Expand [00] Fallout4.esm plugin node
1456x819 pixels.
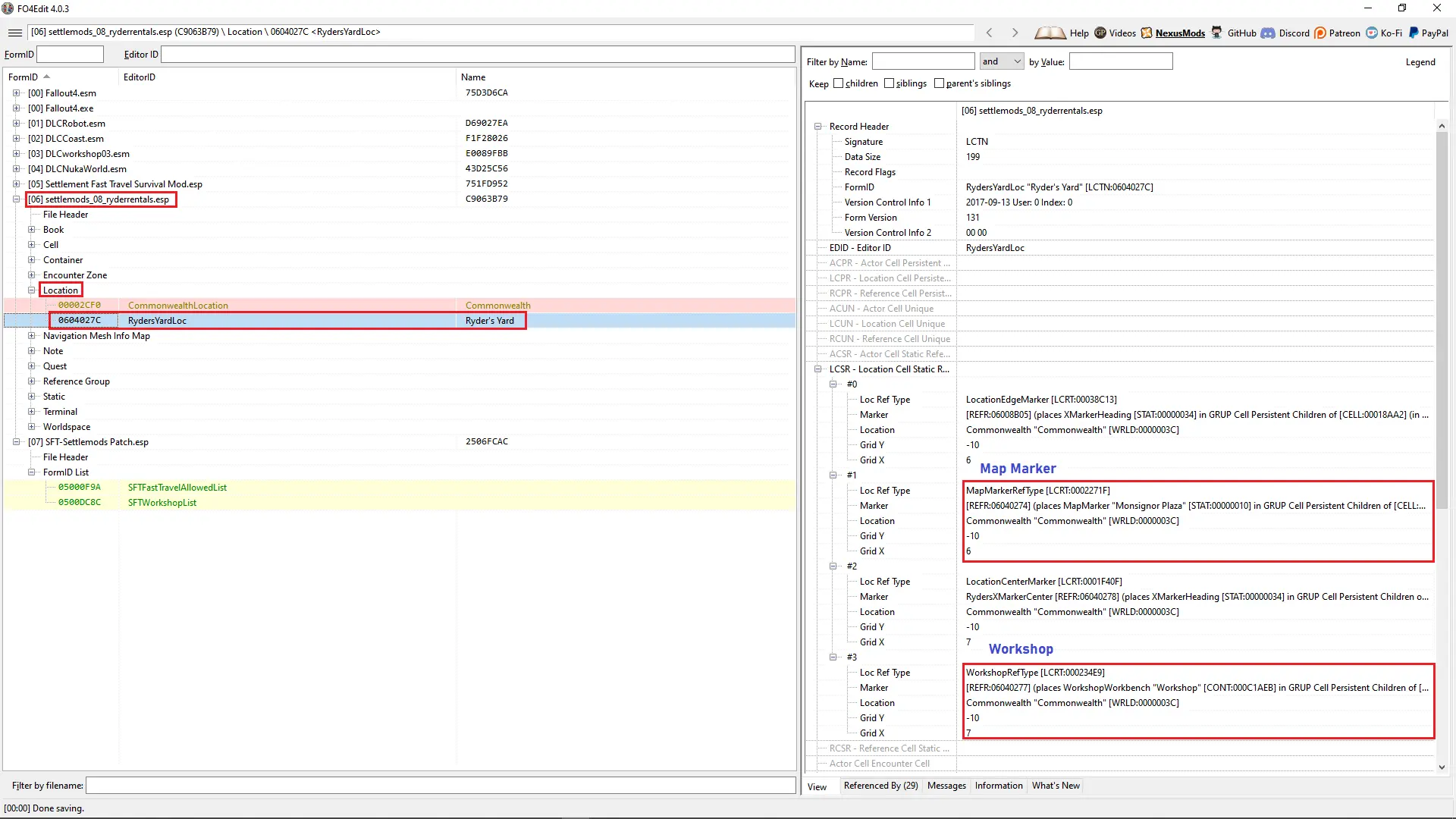click(16, 93)
